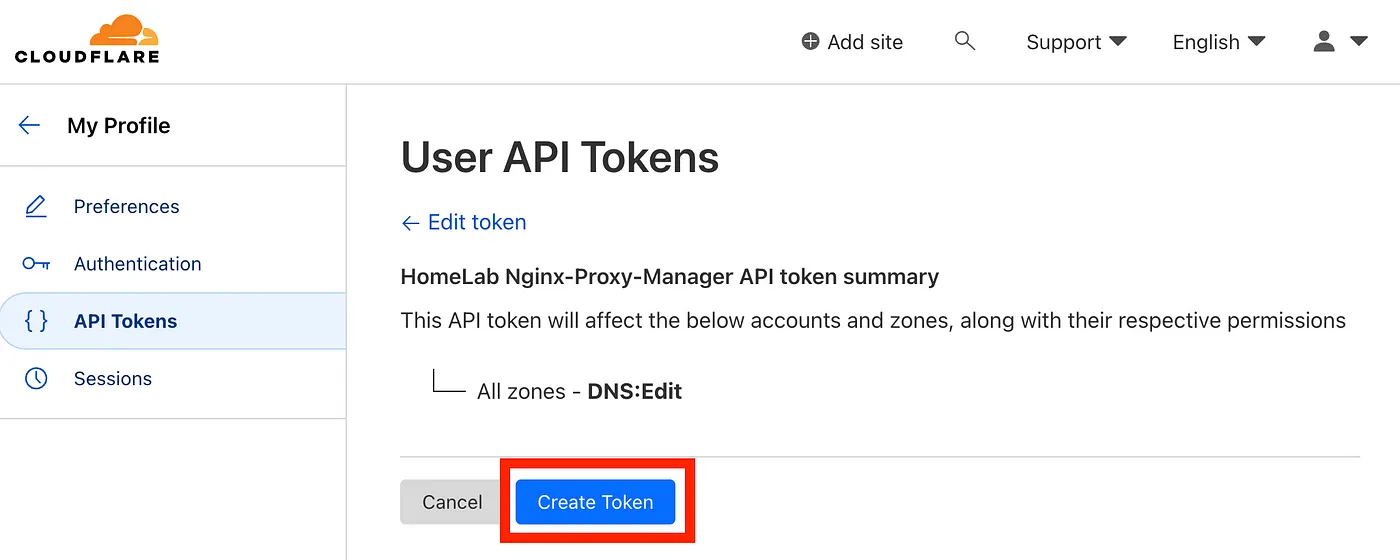Open search with the magnifier icon
The image size is (1400, 560).
click(x=964, y=41)
